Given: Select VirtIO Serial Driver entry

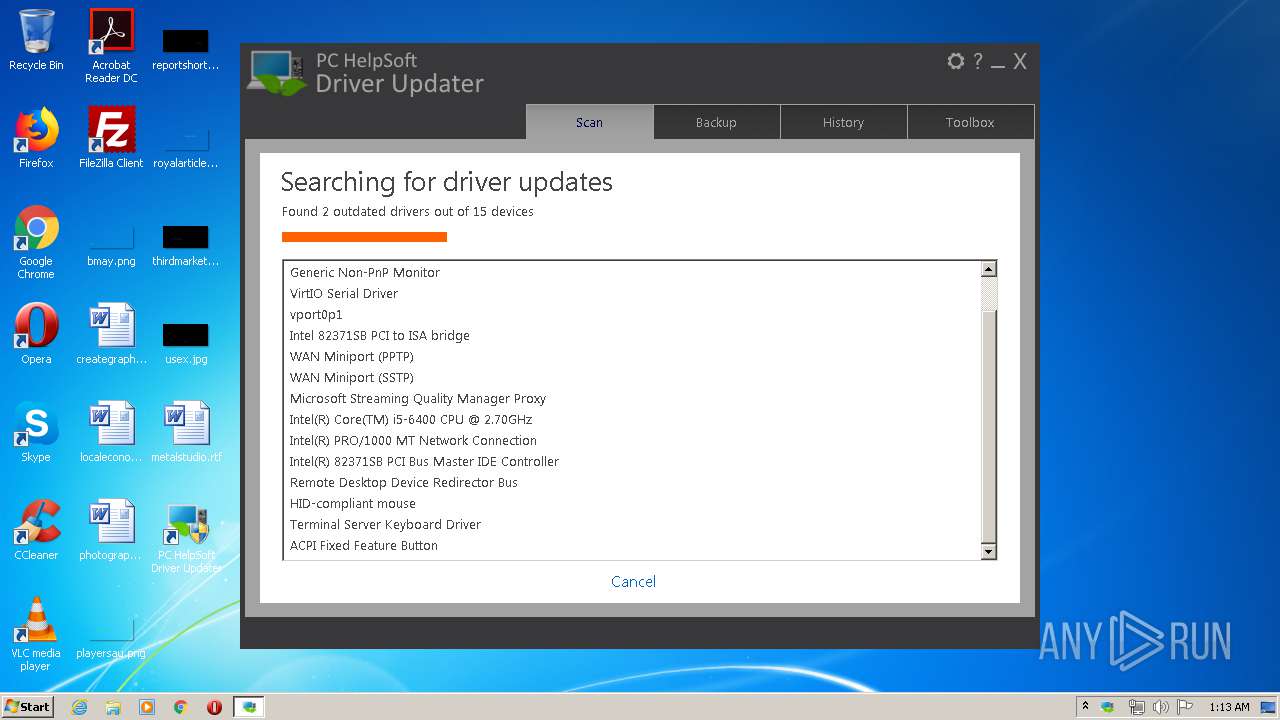Looking at the screenshot, I should (344, 293).
